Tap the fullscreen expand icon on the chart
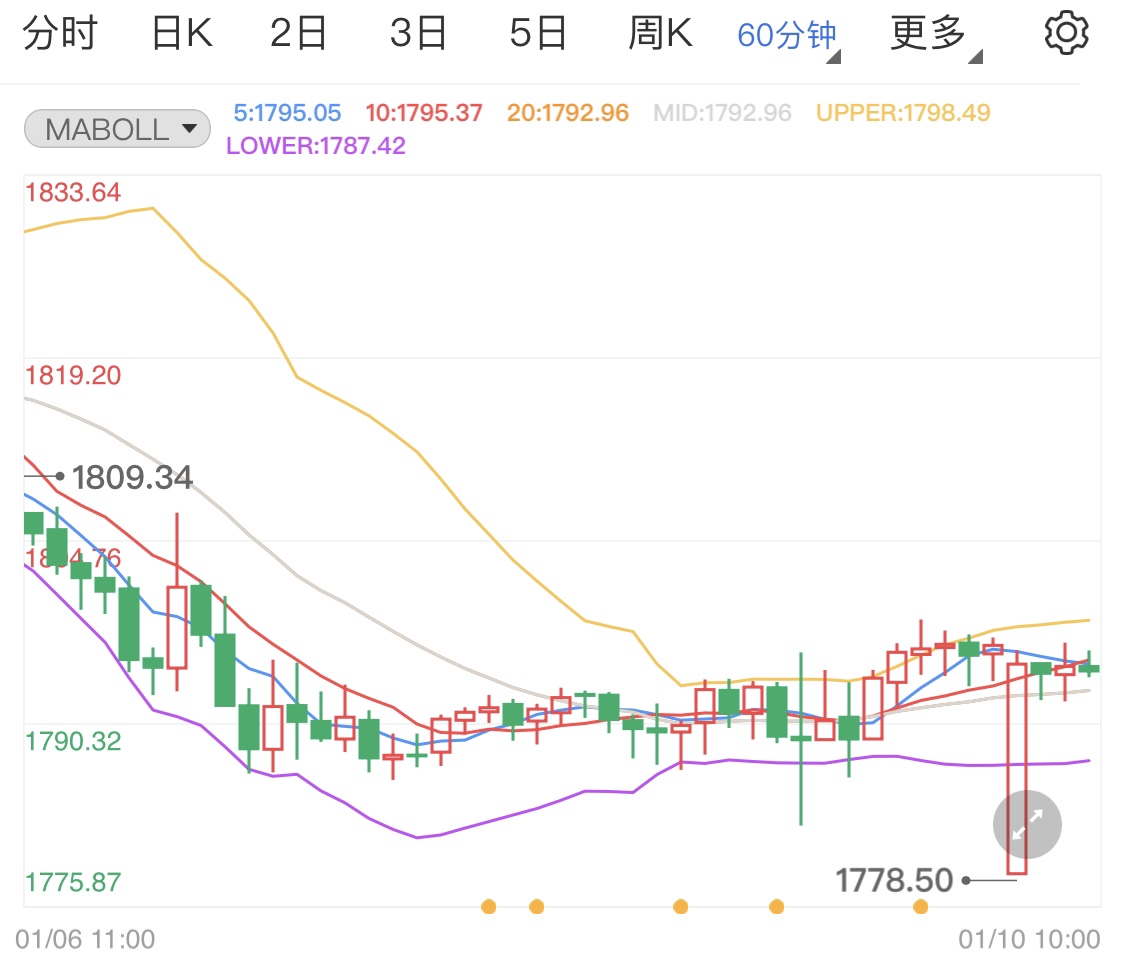The image size is (1125, 963). click(1026, 824)
